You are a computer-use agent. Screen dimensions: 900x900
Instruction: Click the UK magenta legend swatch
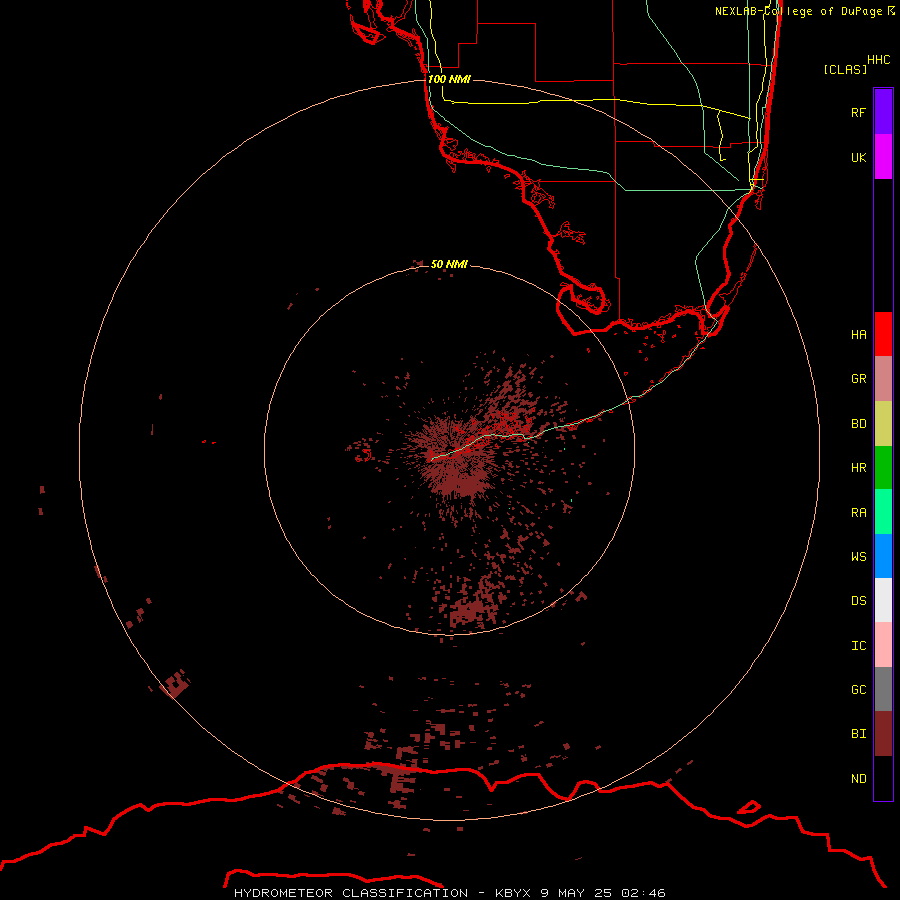883,156
